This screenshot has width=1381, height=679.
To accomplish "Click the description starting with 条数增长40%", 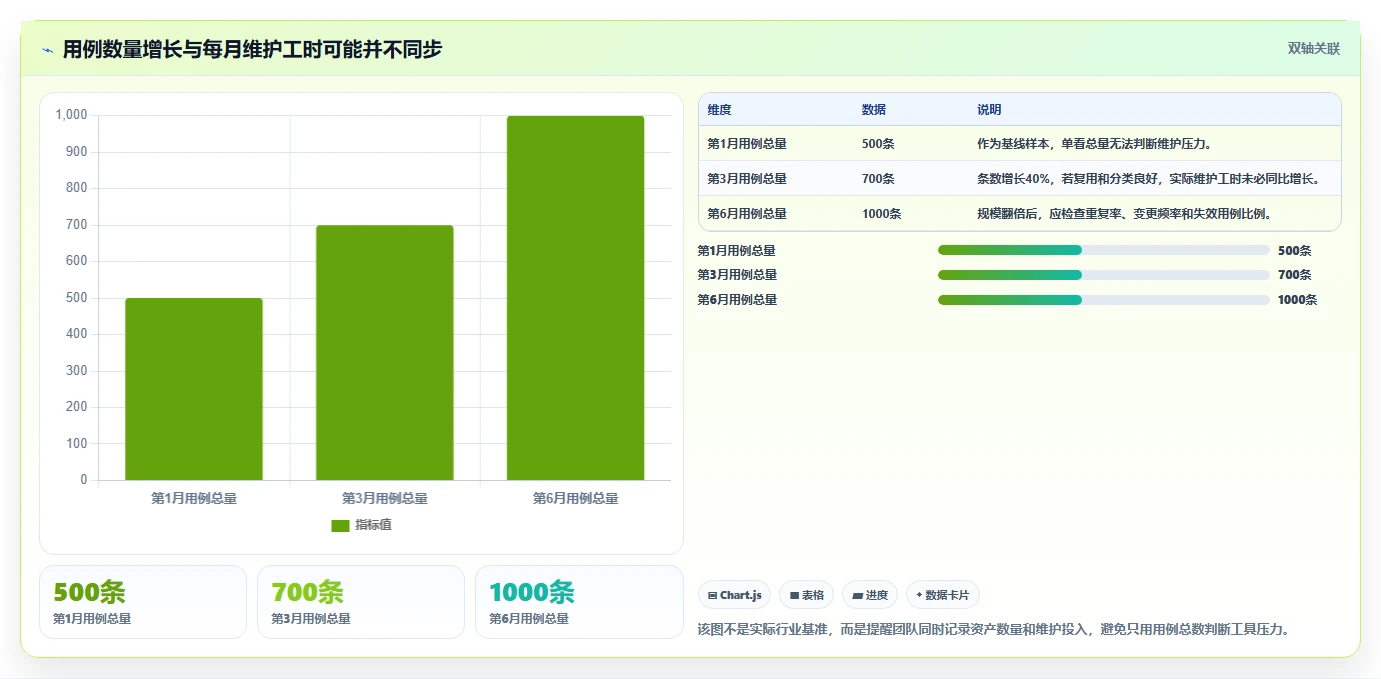I will [1149, 179].
